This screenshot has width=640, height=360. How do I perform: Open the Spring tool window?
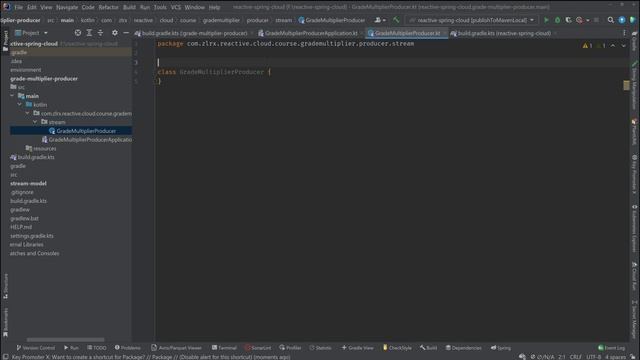pyautogui.click(x=501, y=348)
